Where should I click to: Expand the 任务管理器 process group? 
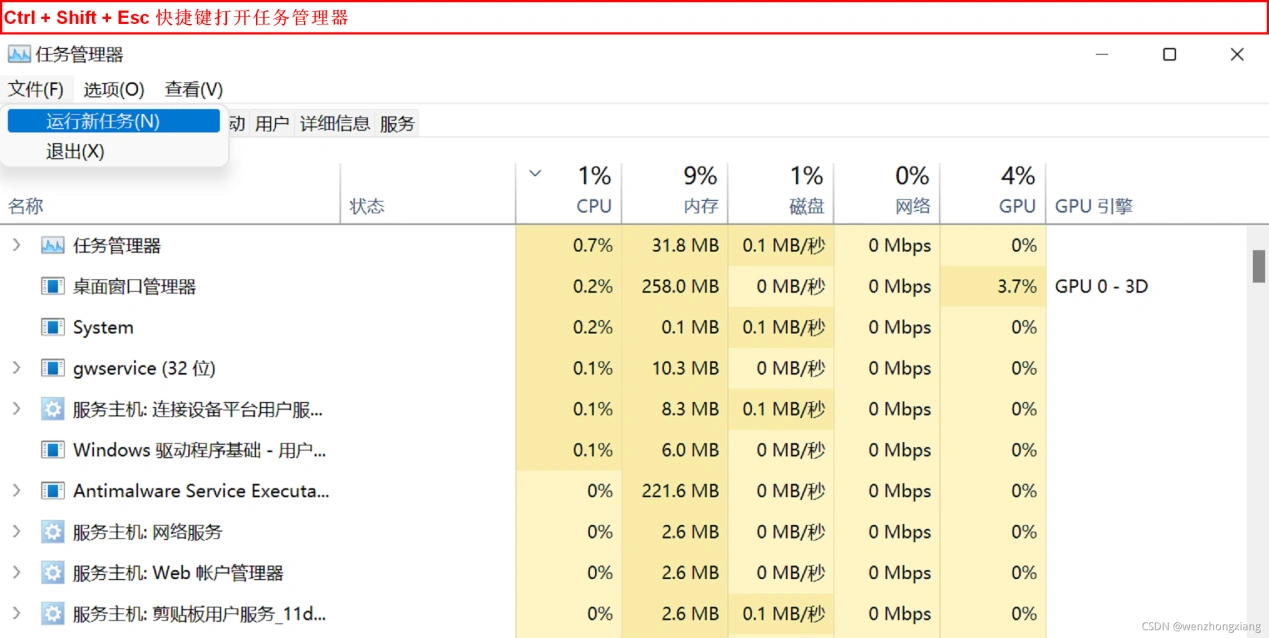(18, 244)
